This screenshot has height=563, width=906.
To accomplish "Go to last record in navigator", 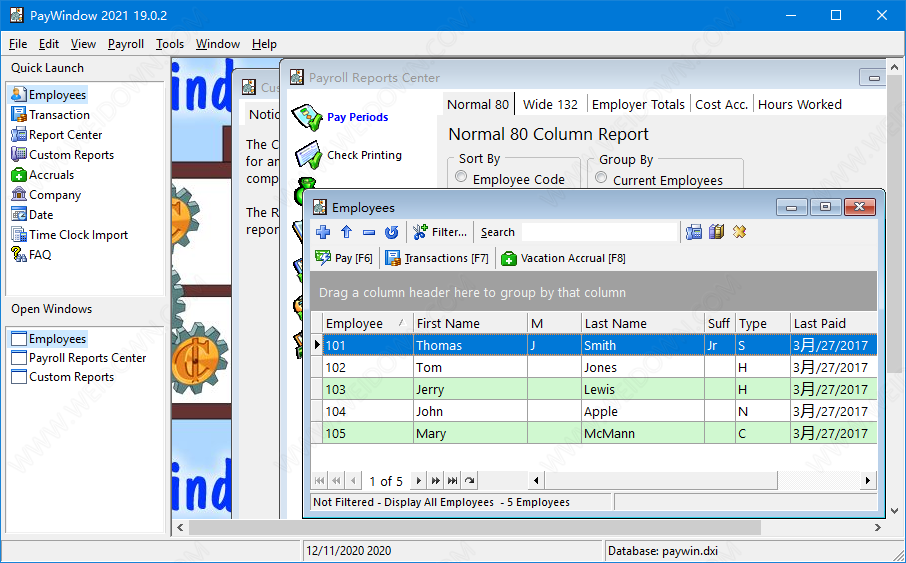I will pyautogui.click(x=452, y=480).
